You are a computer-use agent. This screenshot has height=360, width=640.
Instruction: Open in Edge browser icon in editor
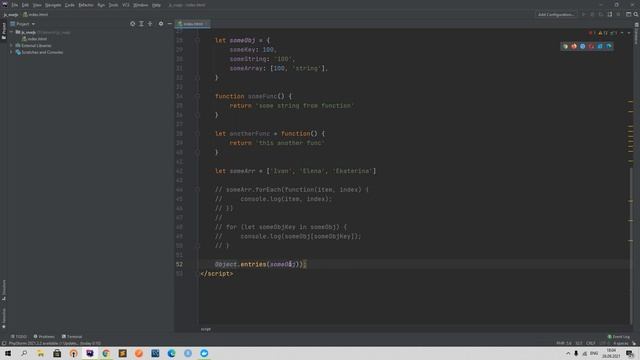(x=609, y=46)
